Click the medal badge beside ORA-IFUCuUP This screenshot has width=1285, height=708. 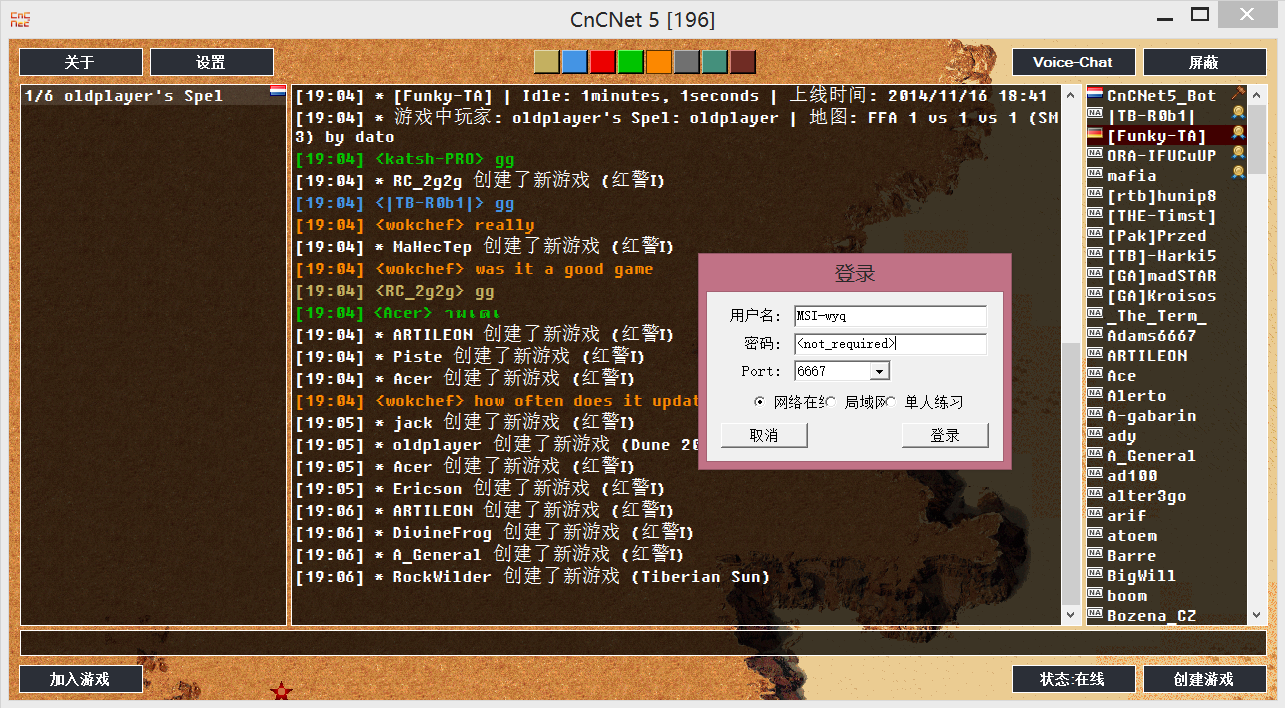1238,153
